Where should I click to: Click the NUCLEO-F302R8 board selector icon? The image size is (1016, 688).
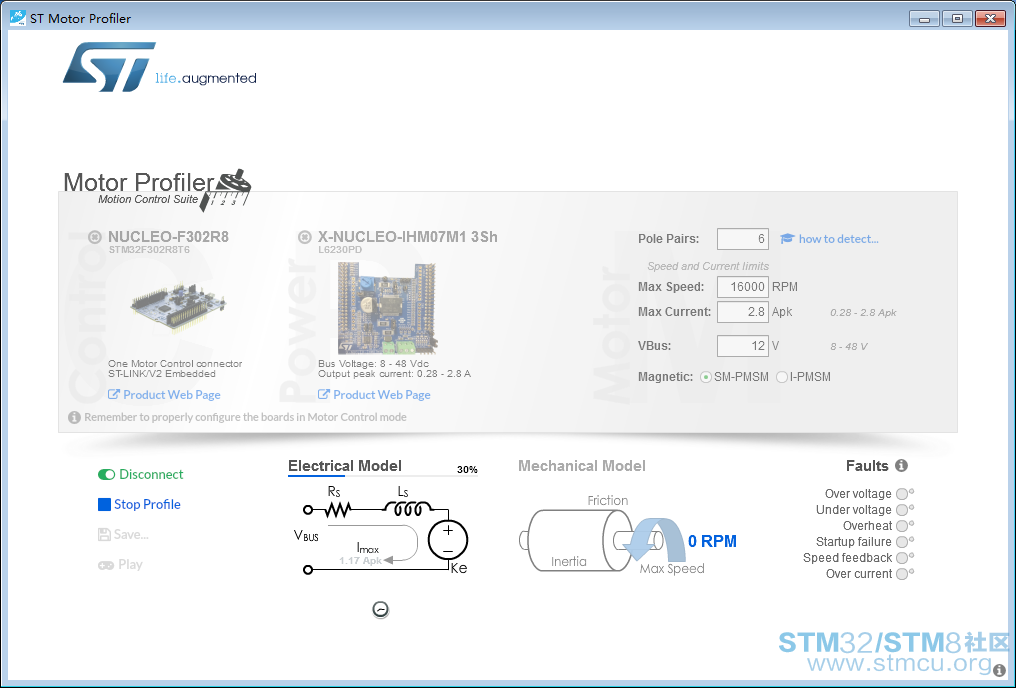(95, 237)
